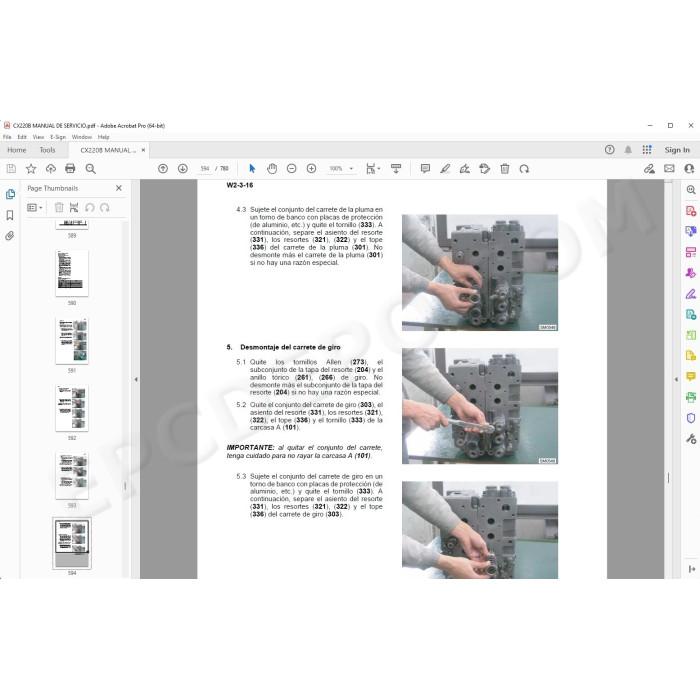Select the page 593 thumbnail

coord(72,475)
